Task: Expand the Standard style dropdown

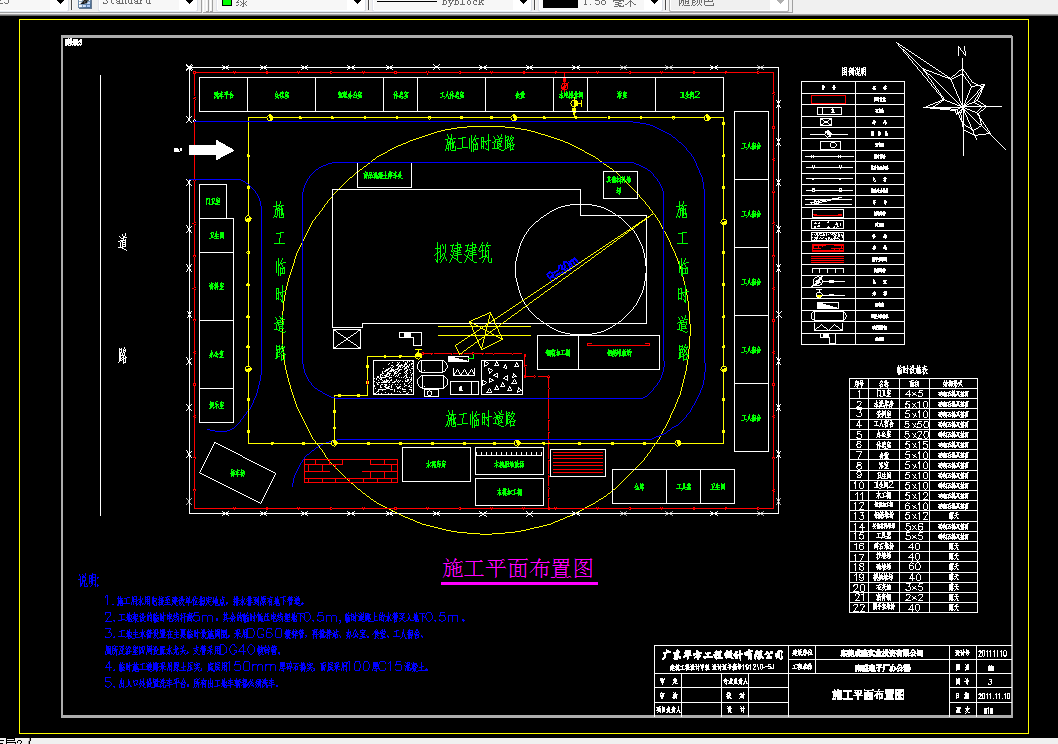Action: click(190, 4)
